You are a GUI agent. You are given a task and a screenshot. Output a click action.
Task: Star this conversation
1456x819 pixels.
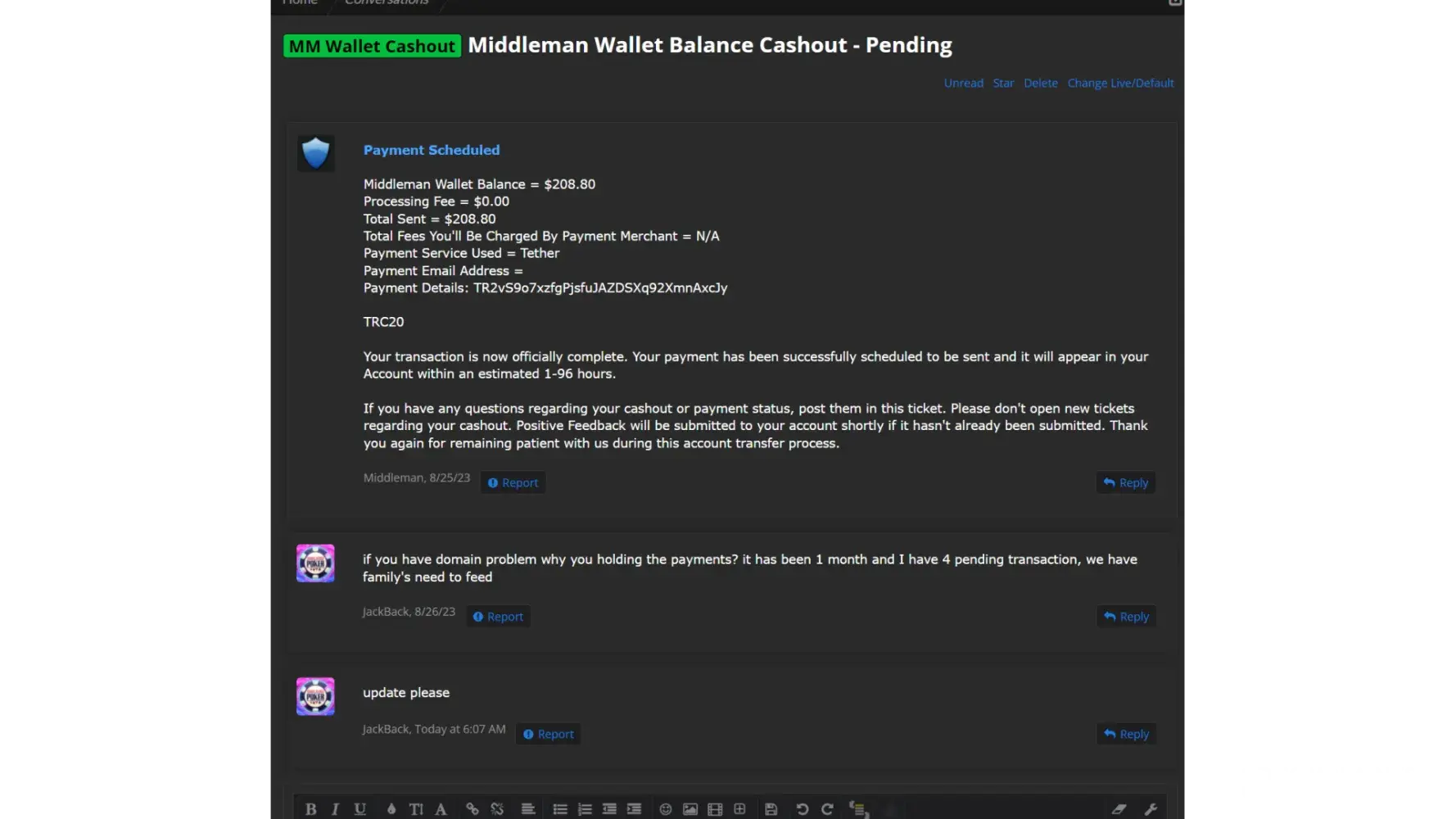click(1003, 83)
